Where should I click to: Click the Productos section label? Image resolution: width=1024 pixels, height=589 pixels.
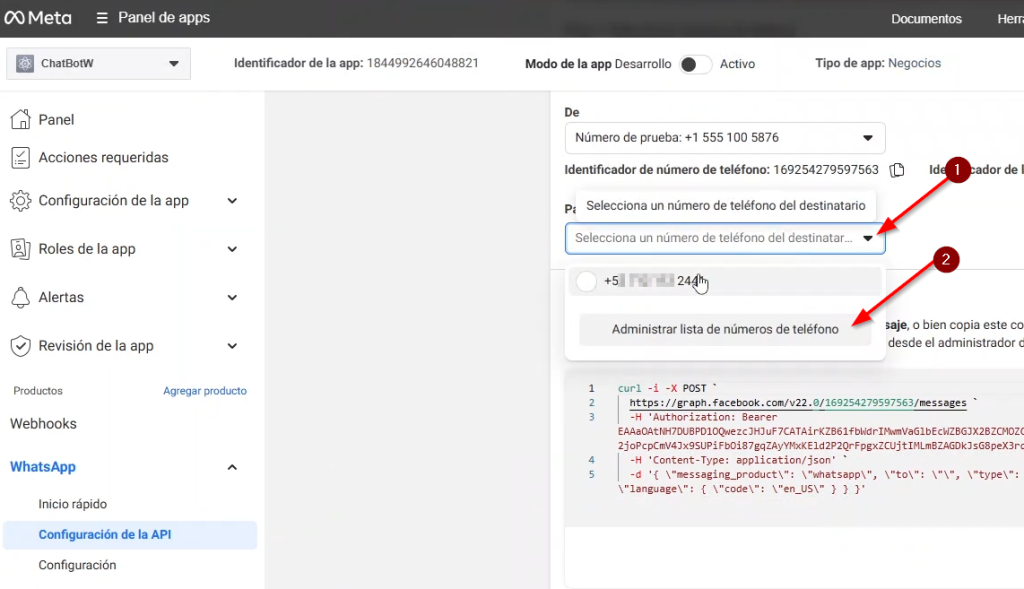pos(38,390)
